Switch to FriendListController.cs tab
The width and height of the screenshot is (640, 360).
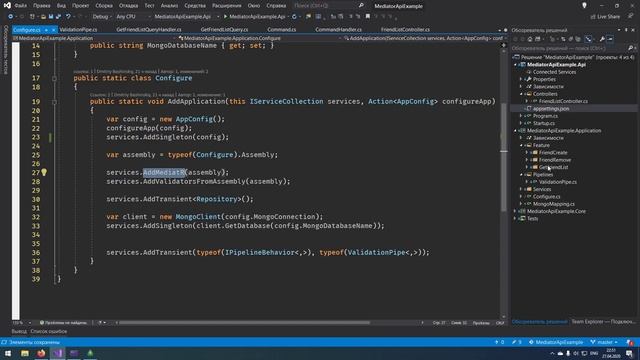click(x=405, y=30)
